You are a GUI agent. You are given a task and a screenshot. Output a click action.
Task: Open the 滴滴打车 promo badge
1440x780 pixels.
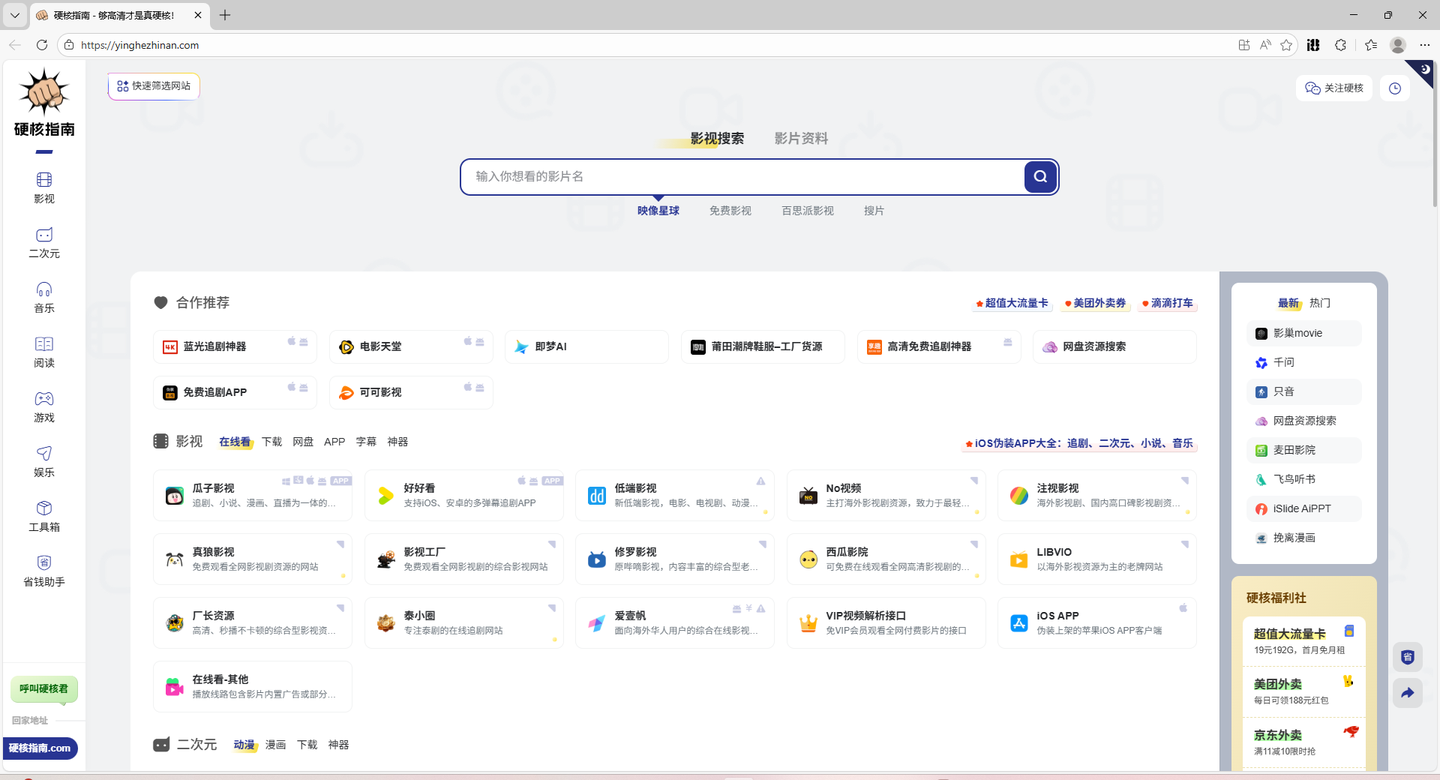pos(1167,303)
